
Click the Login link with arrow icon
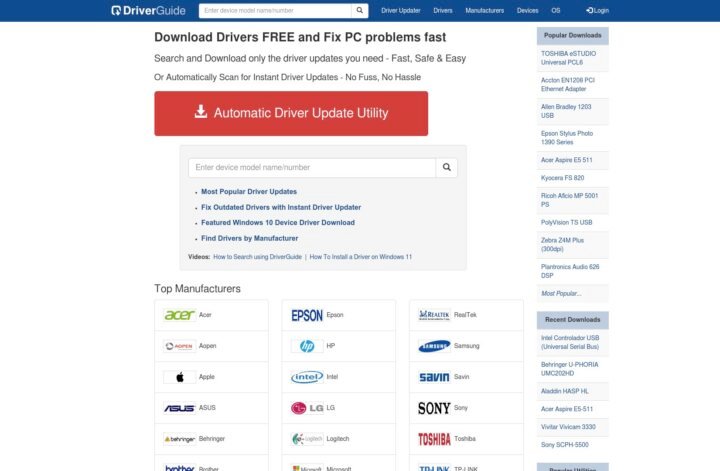pyautogui.click(x=597, y=11)
